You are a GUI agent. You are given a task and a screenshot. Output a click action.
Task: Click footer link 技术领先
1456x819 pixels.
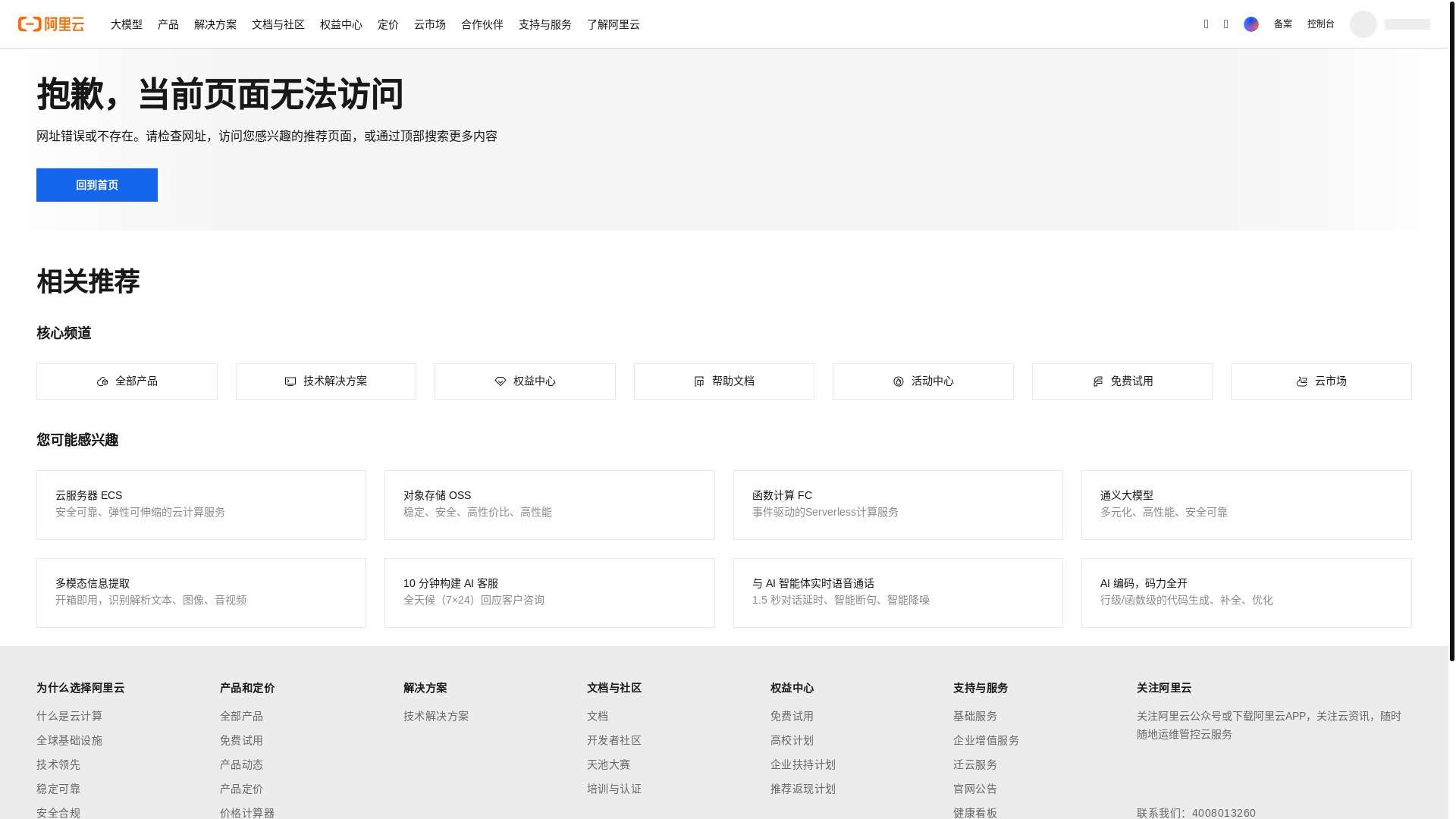pyautogui.click(x=58, y=764)
